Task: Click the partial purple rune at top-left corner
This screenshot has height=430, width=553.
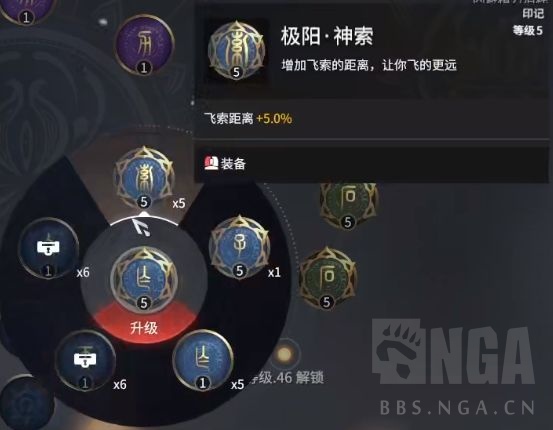Action: pos(26,11)
